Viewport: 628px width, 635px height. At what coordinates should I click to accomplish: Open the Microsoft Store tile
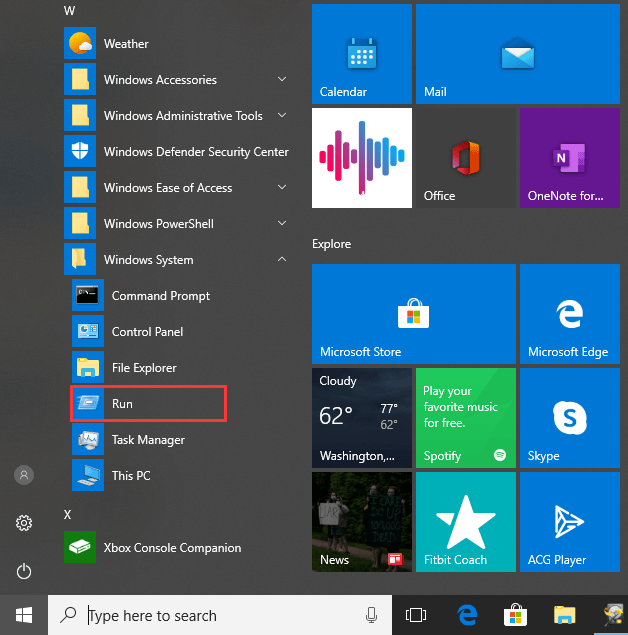[x=414, y=314]
